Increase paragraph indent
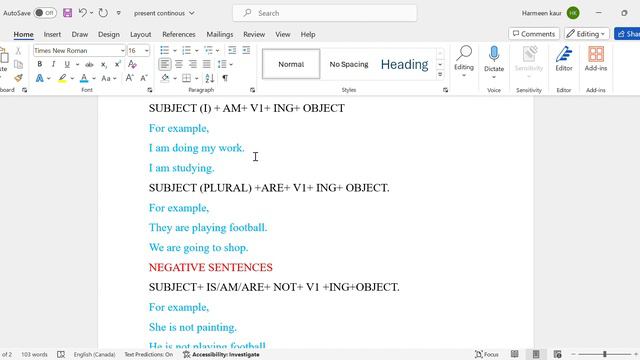The height and width of the screenshot is (360, 640). [x=246, y=50]
